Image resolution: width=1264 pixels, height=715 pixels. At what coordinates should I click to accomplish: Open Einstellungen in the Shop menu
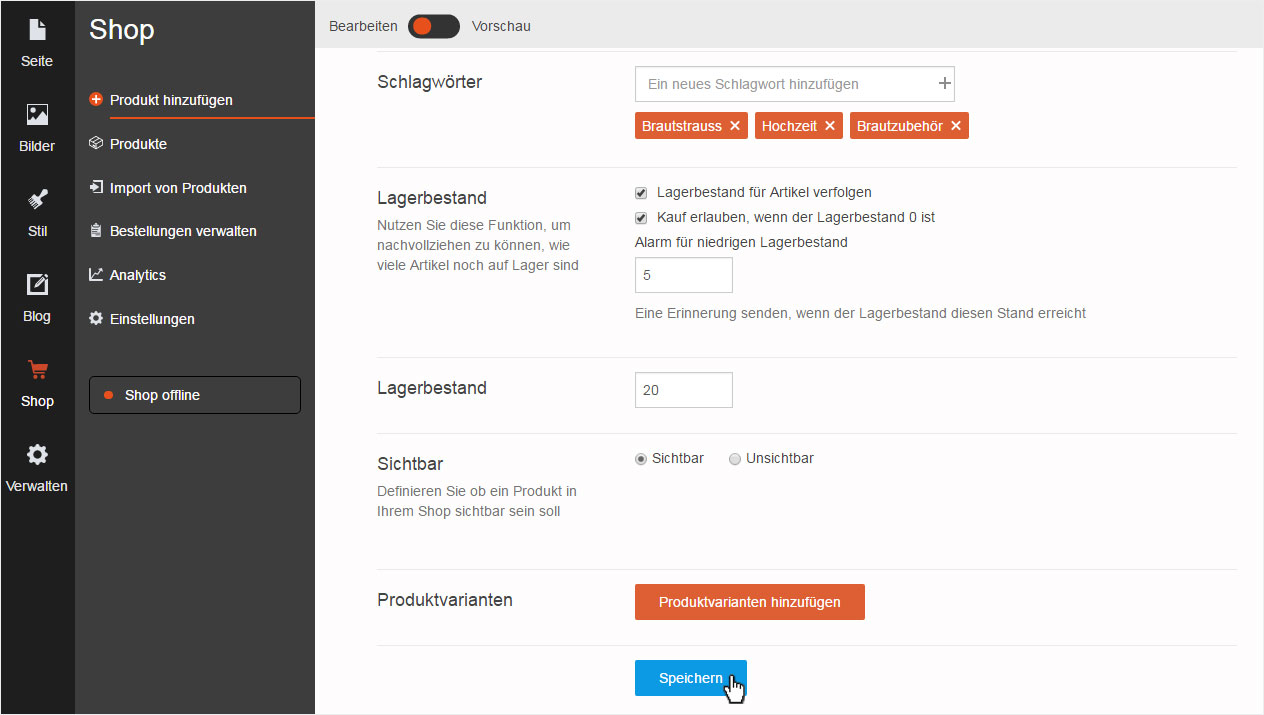click(x=152, y=319)
